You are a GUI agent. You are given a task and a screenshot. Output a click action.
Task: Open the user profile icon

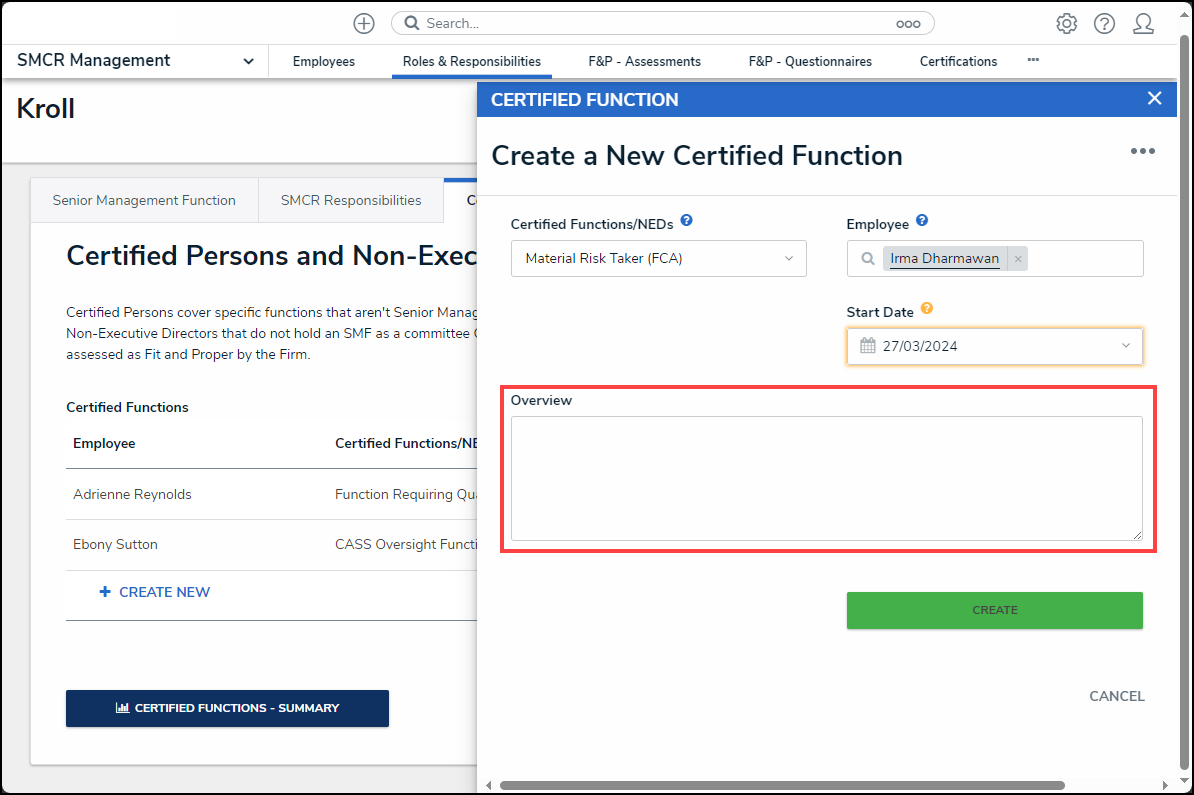coord(1143,24)
